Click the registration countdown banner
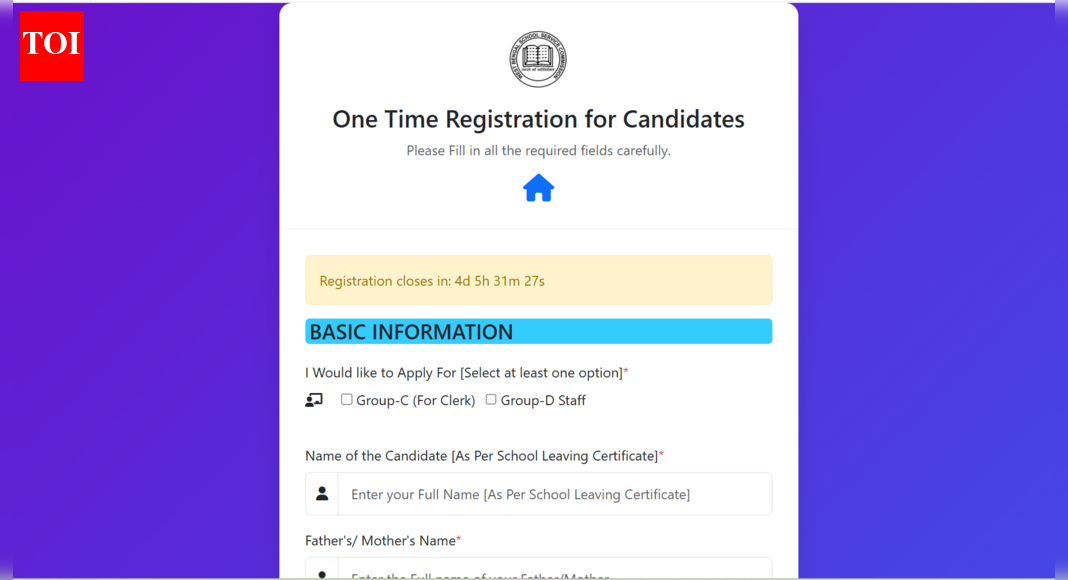The height and width of the screenshot is (580, 1068). point(538,280)
